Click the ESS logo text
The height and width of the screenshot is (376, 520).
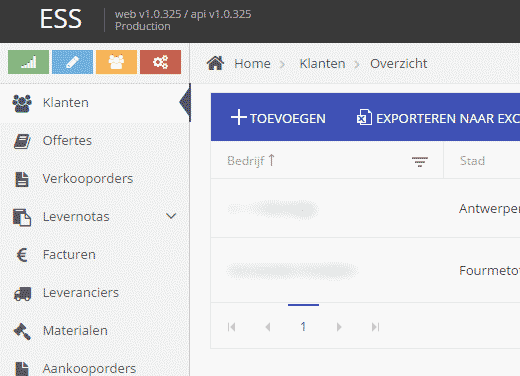coord(60,19)
